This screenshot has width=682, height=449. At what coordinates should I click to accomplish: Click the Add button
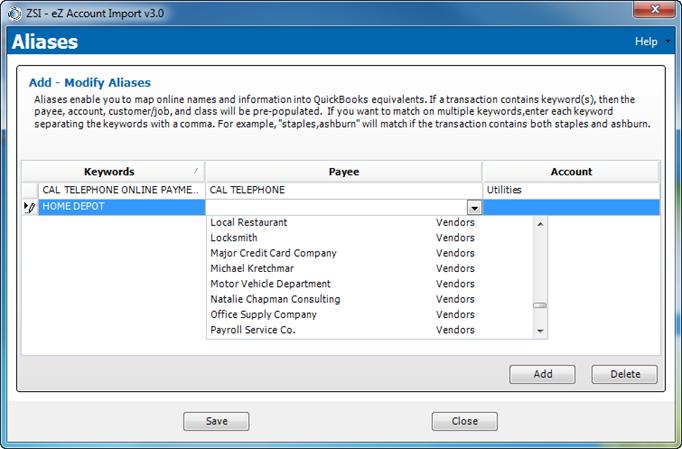pyautogui.click(x=542, y=374)
